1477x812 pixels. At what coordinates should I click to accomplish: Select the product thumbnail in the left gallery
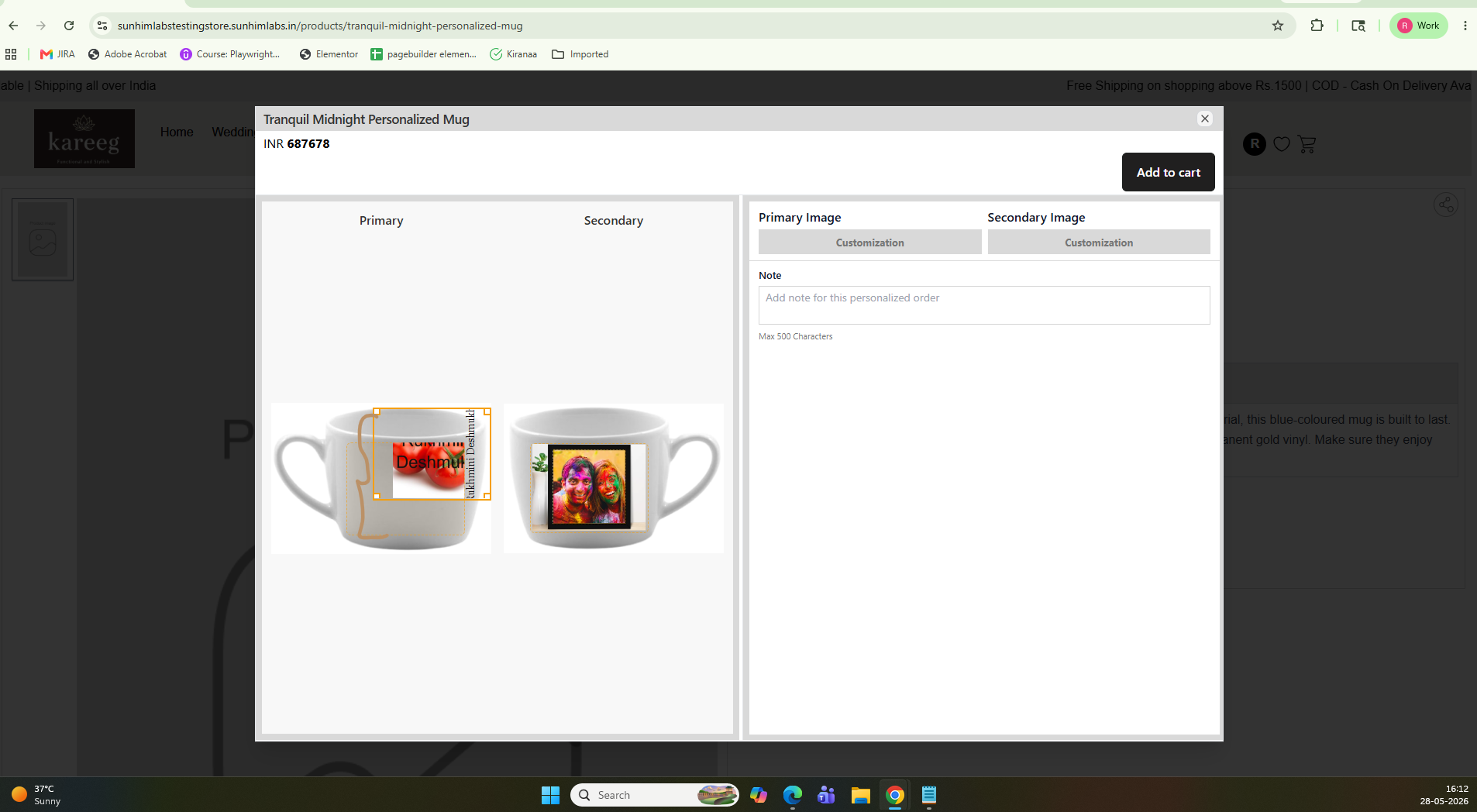[43, 239]
